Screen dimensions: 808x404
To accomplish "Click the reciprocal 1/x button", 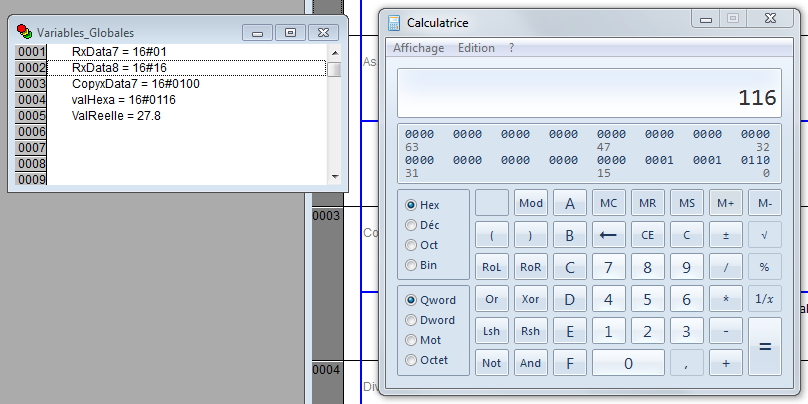I will click(x=764, y=299).
